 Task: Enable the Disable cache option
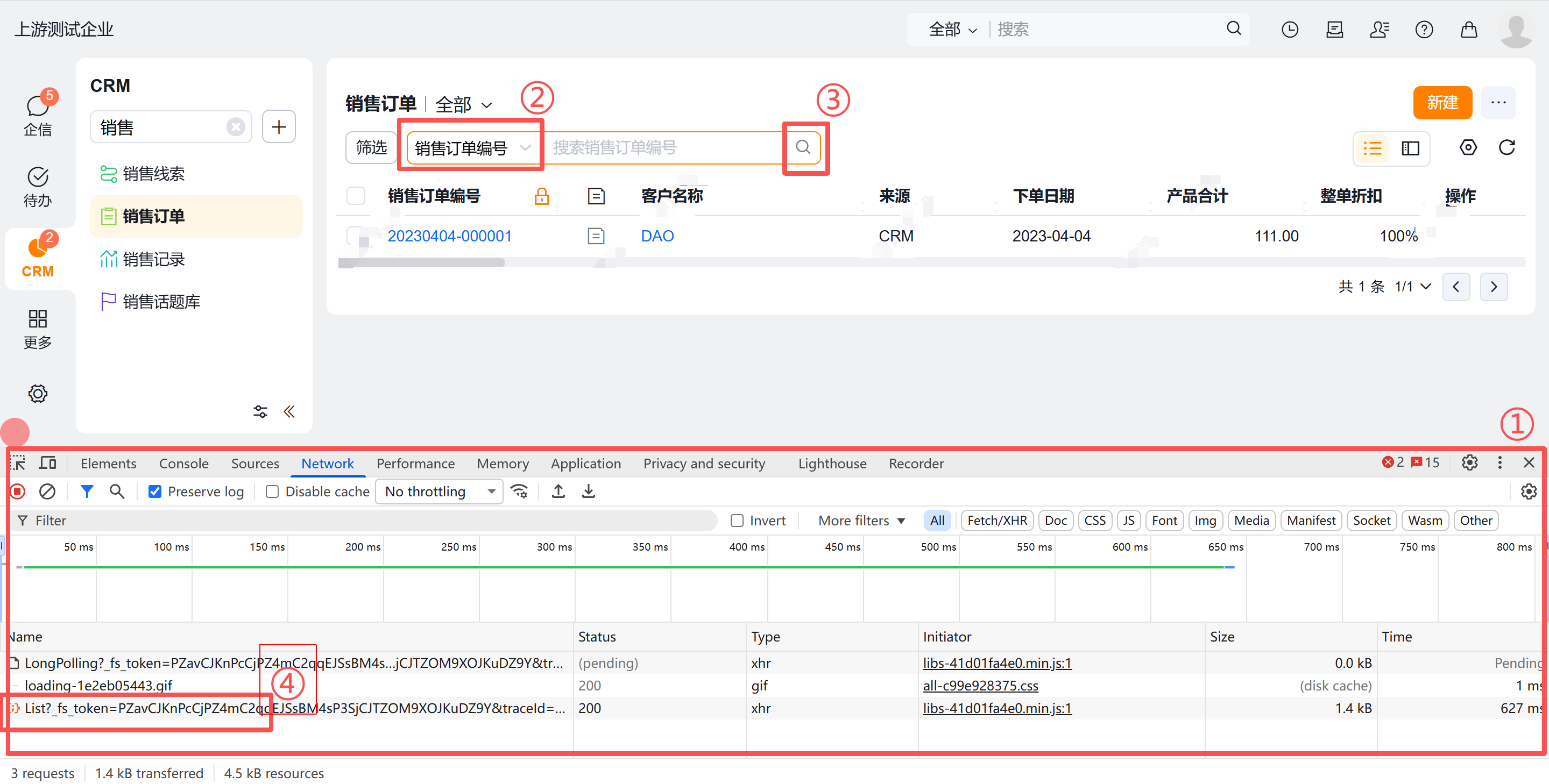click(272, 491)
